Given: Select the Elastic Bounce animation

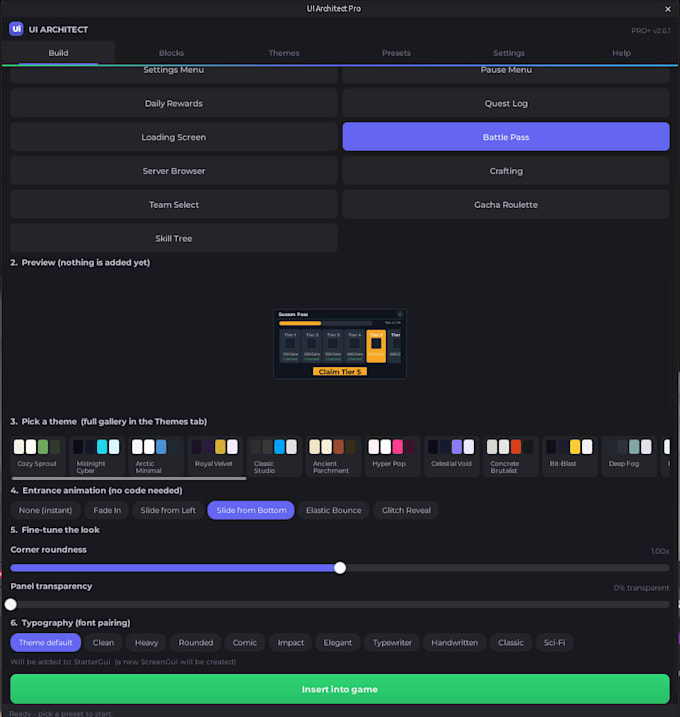Looking at the screenshot, I should pos(333,510).
